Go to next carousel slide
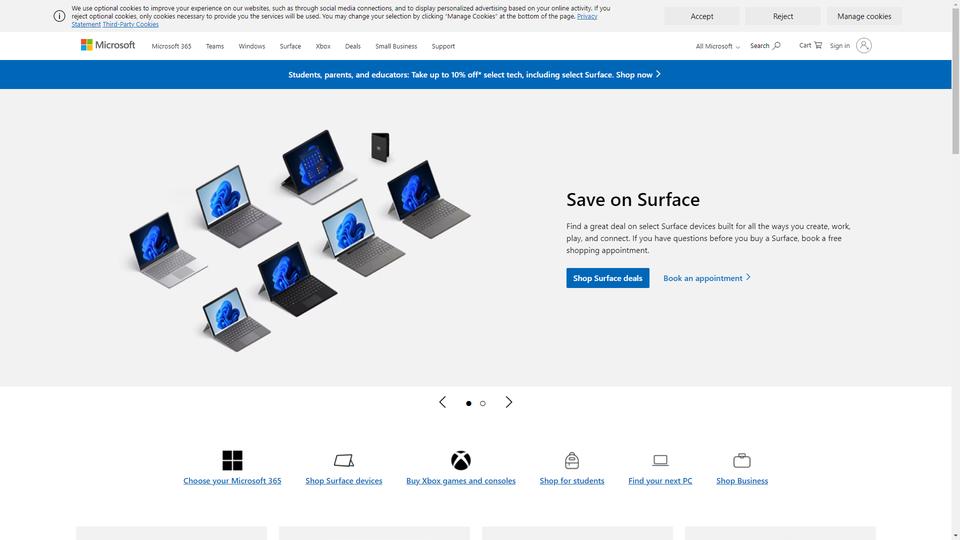The width and height of the screenshot is (960, 540). click(x=508, y=402)
